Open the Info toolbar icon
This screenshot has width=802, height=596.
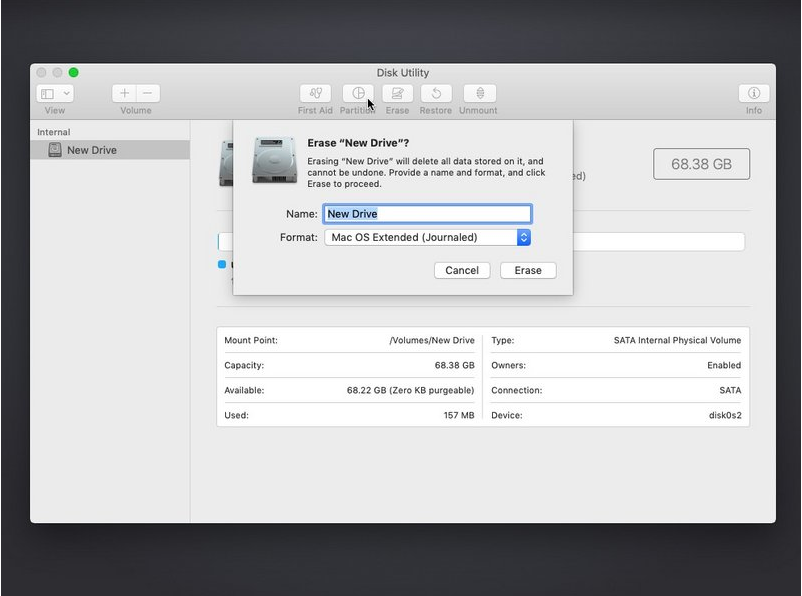[x=753, y=93]
